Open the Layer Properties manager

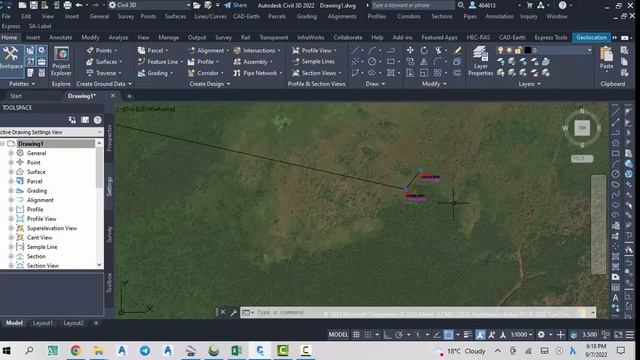coord(480,61)
